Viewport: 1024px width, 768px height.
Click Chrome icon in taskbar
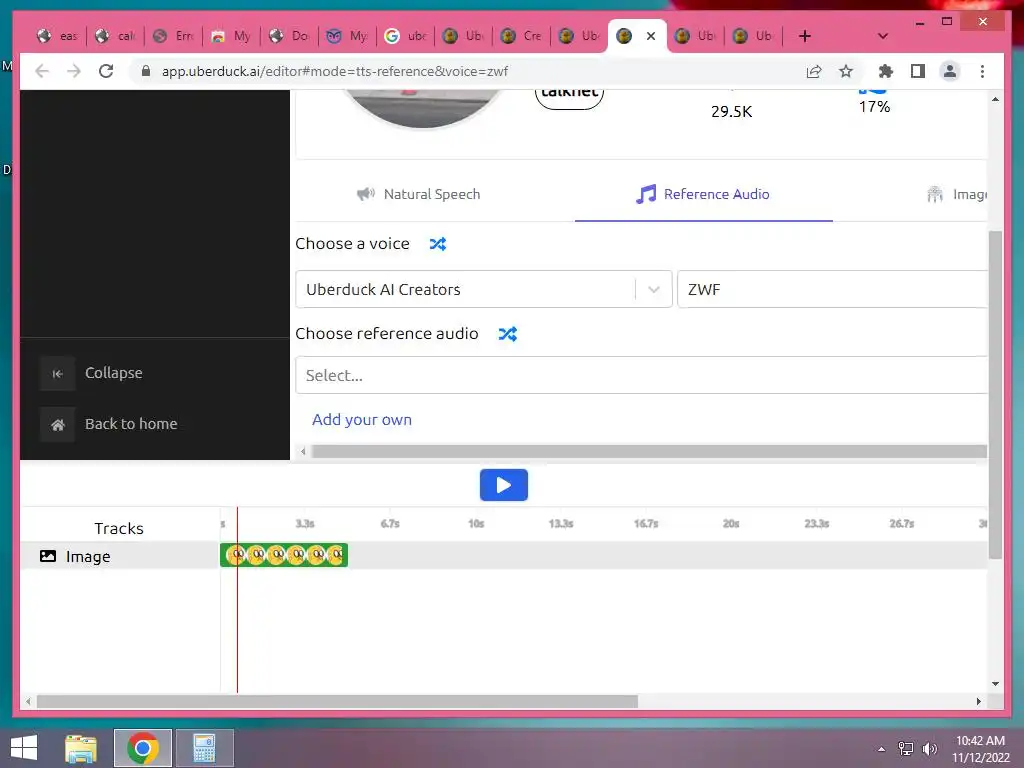tap(143, 748)
